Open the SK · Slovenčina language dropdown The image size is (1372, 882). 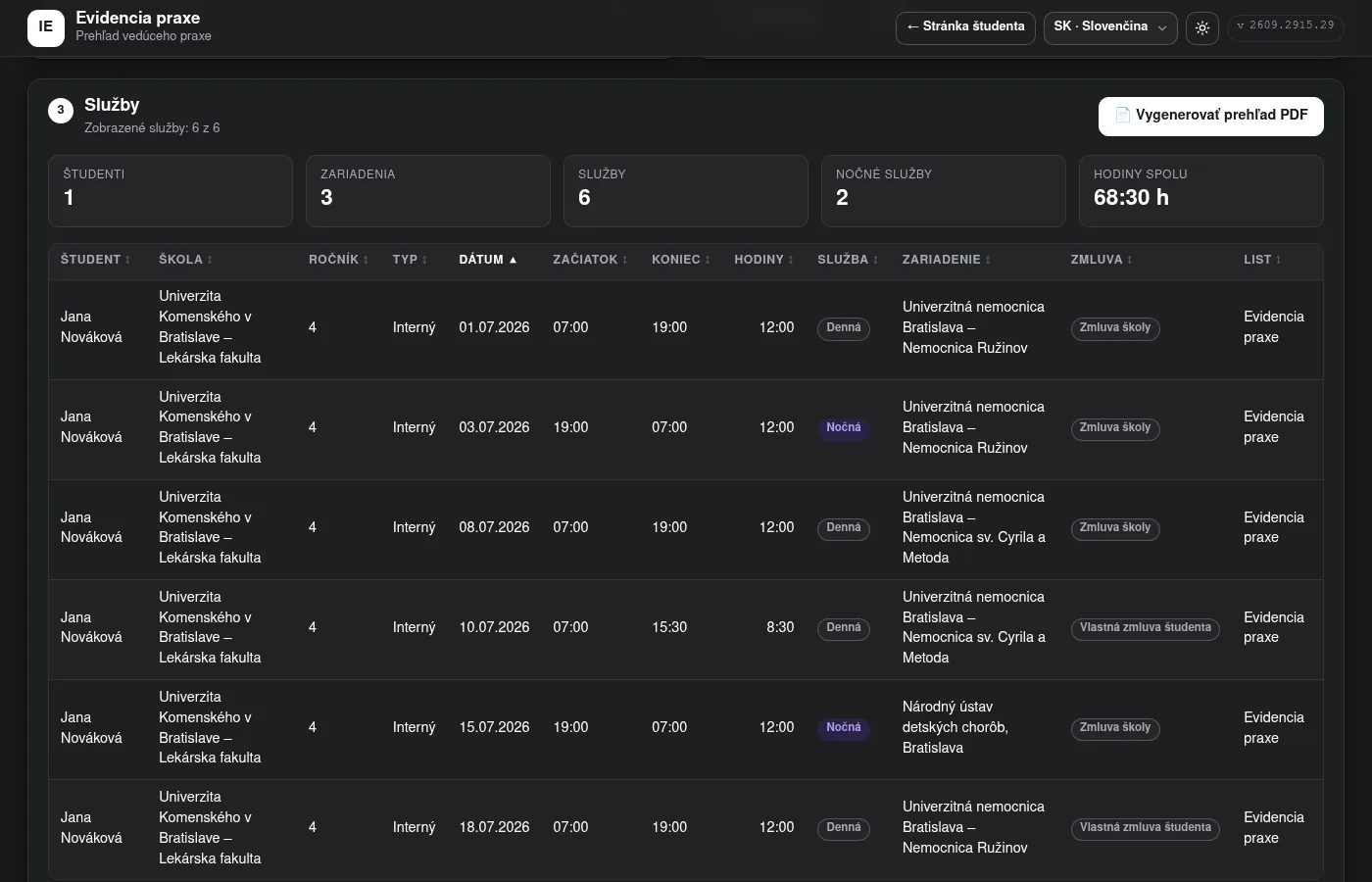pos(1110,27)
